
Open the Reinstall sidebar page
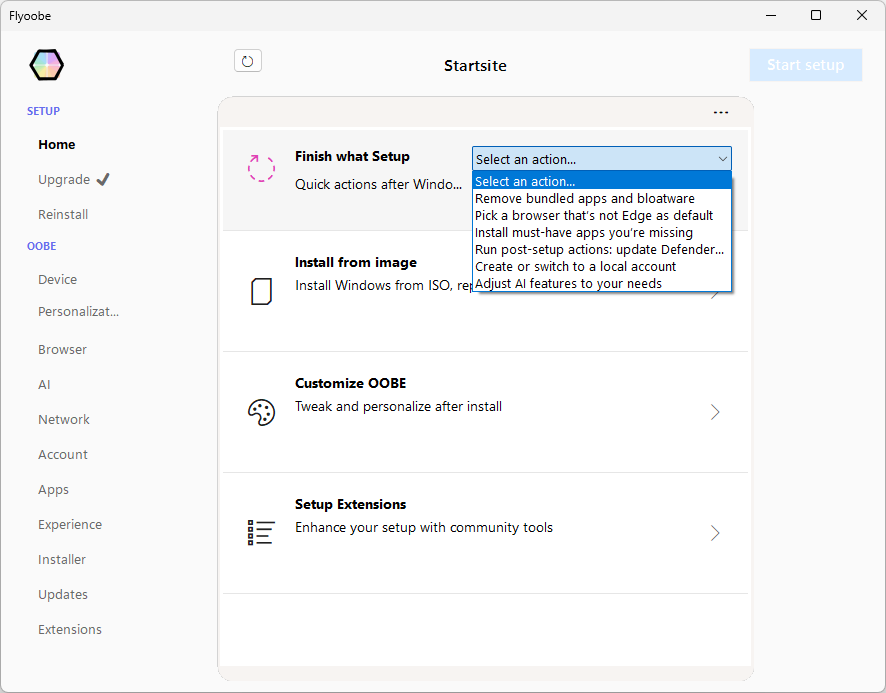click(x=63, y=215)
